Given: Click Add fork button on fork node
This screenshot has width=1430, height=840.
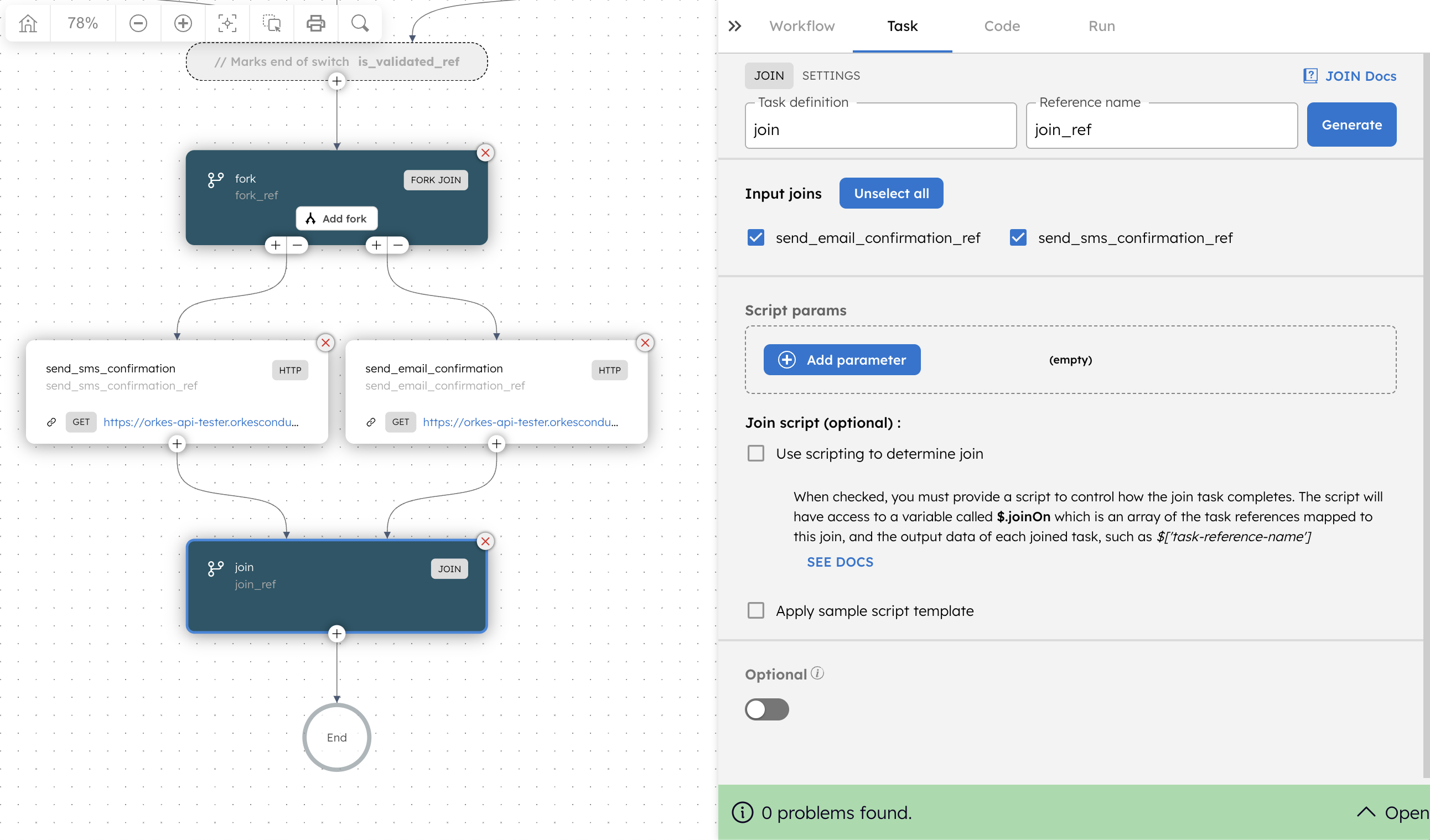Looking at the screenshot, I should [x=337, y=219].
